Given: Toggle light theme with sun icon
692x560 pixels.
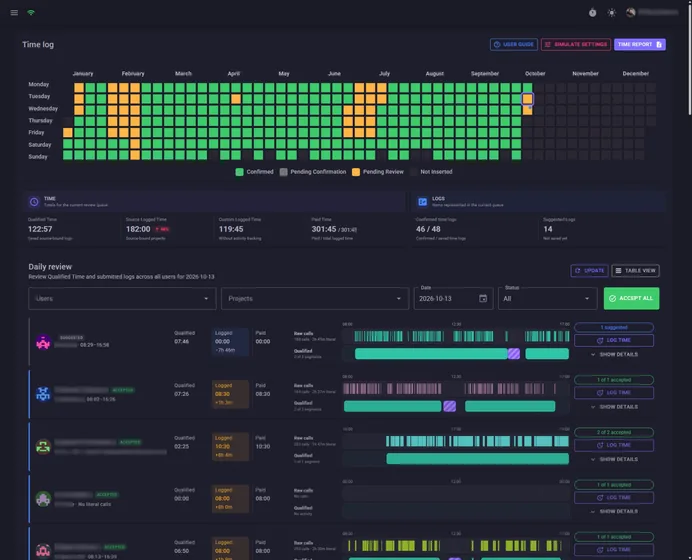Looking at the screenshot, I should click(x=611, y=13).
